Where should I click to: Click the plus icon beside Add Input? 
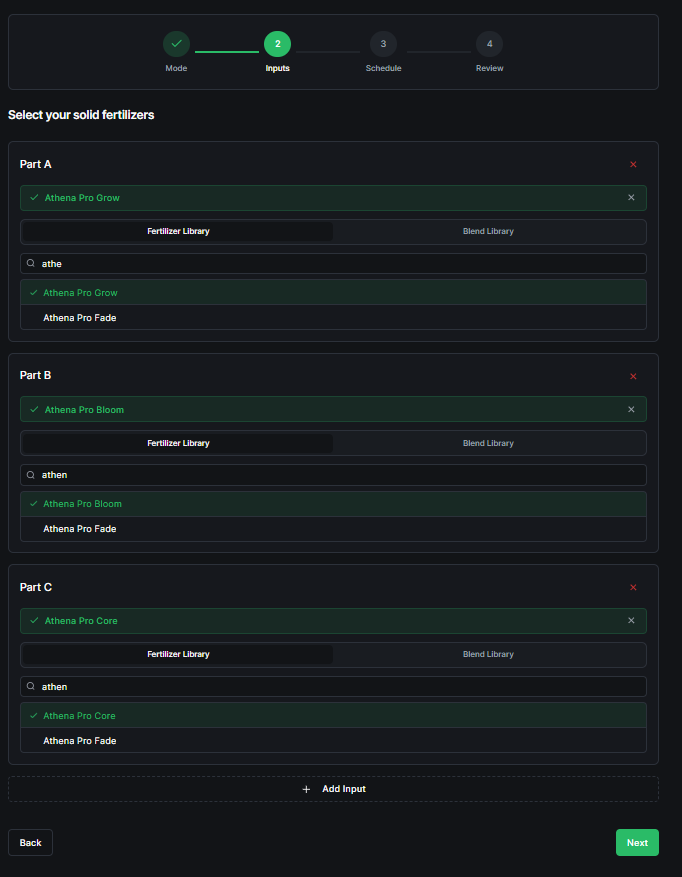[x=306, y=789]
